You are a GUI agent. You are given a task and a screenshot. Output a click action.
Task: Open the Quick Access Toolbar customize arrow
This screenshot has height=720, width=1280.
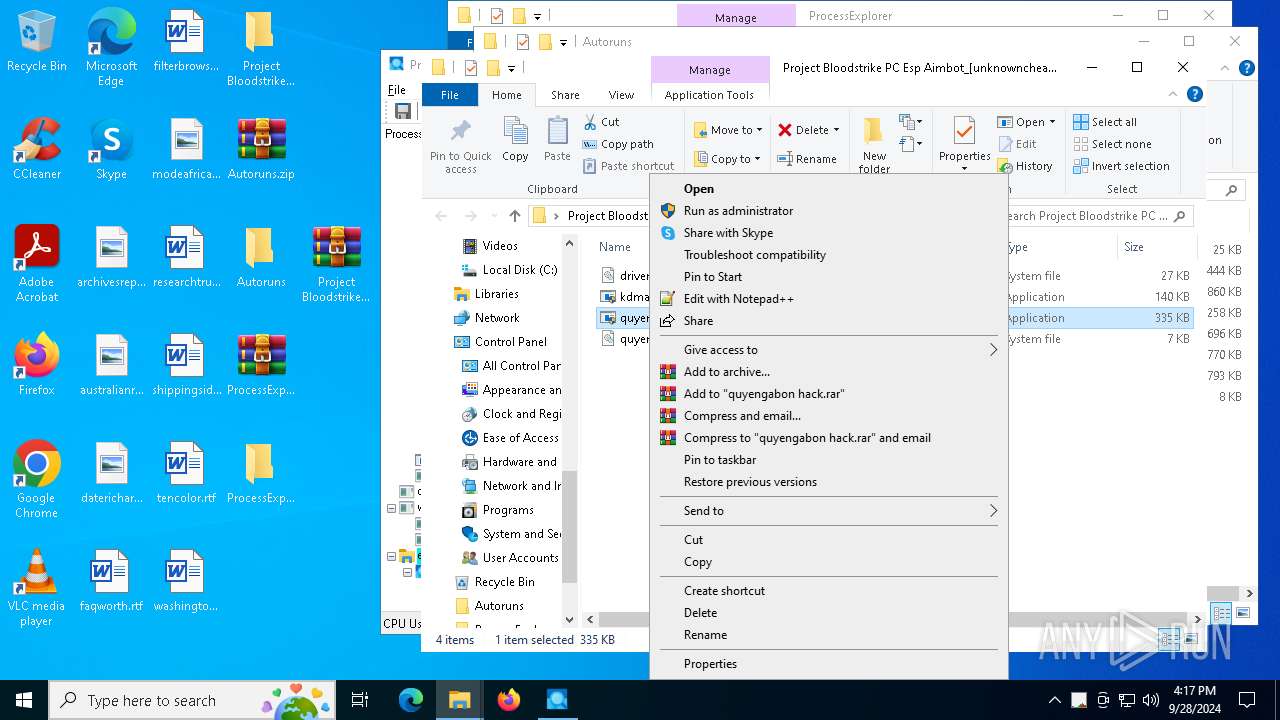[511, 68]
